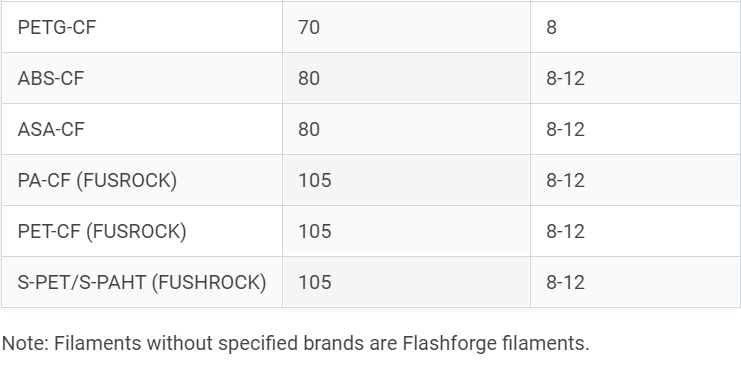Click the value 8 in PETG-CF row
The height and width of the screenshot is (366, 741).
tap(551, 27)
